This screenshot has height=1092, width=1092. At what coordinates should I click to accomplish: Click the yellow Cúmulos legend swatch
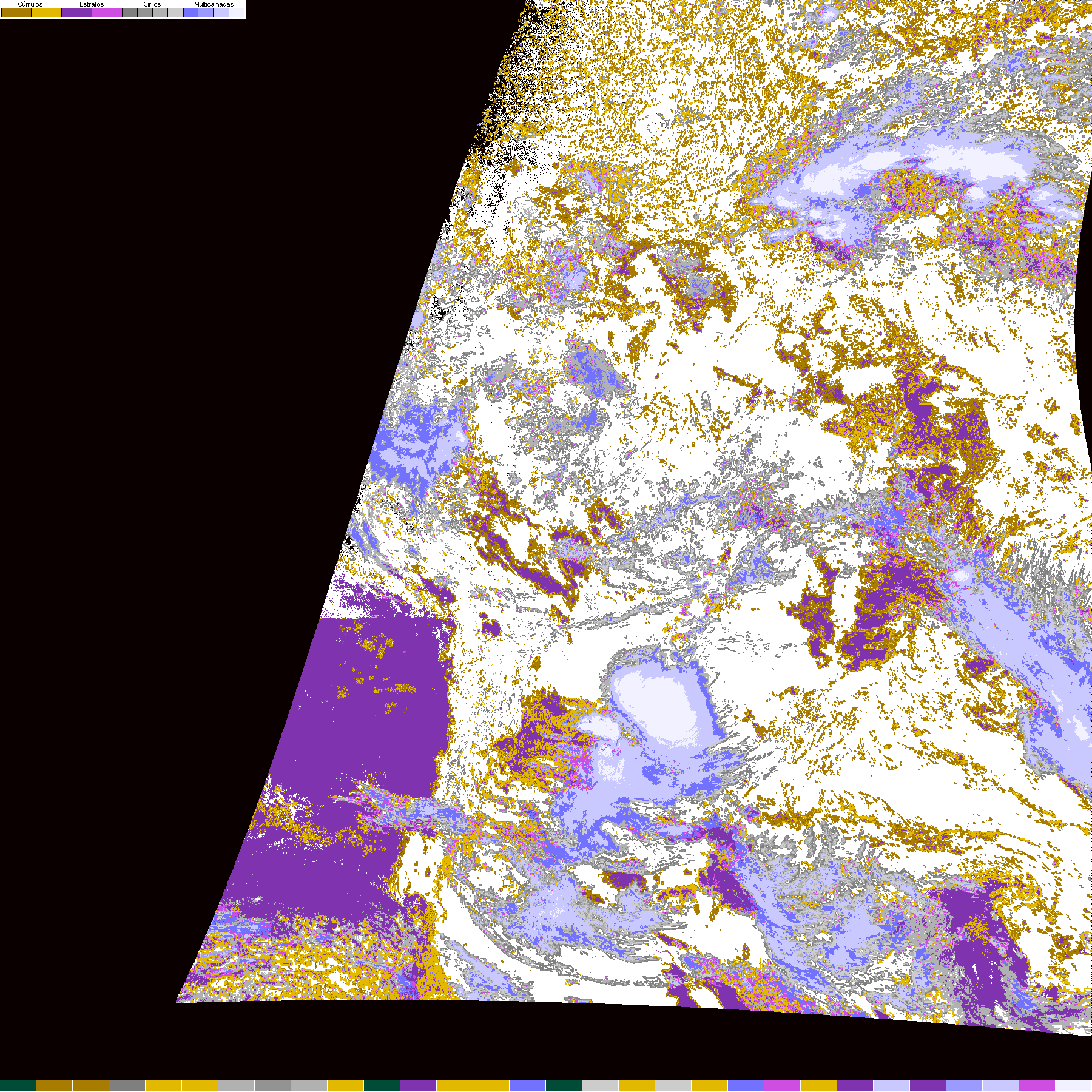[x=47, y=12]
